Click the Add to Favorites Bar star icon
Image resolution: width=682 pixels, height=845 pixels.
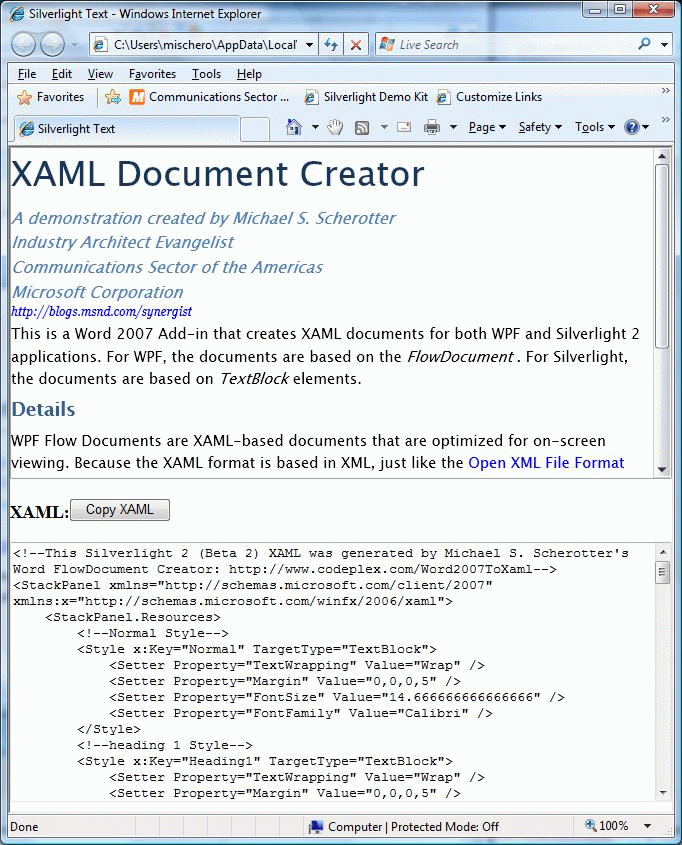point(113,97)
